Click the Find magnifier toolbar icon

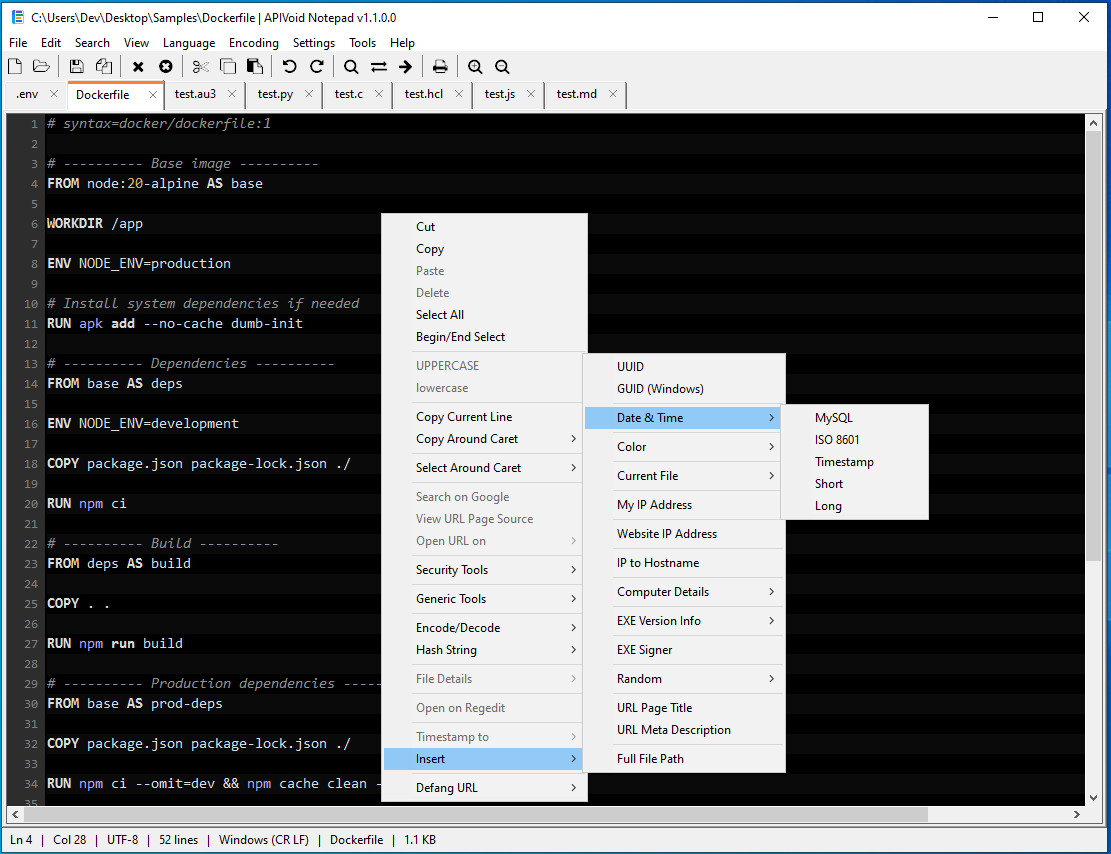(x=351, y=67)
